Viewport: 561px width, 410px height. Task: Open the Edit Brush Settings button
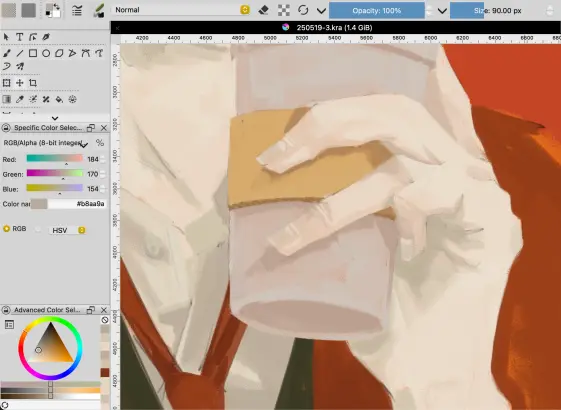(77, 10)
